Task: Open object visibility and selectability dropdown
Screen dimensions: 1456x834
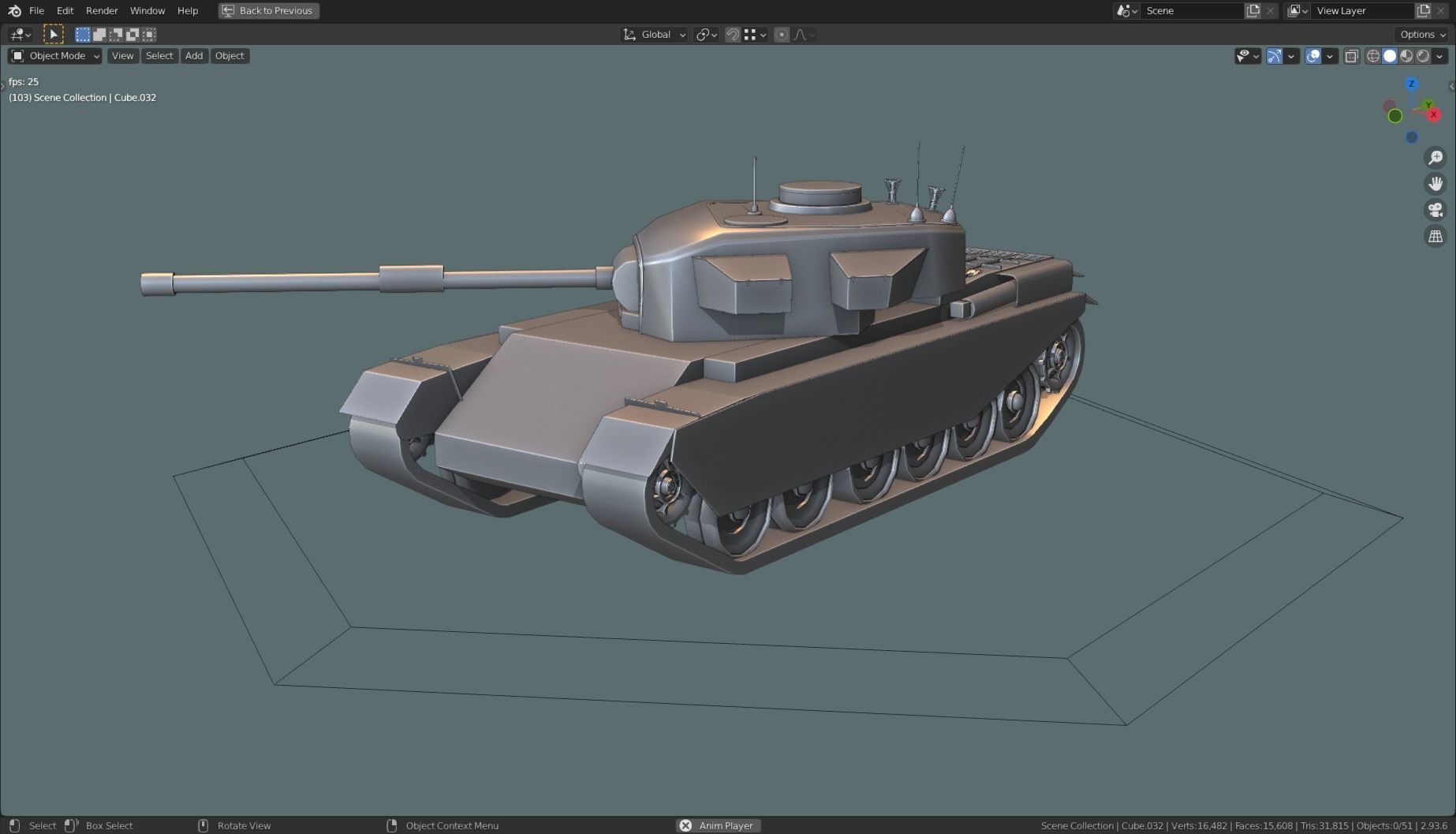Action: pyautogui.click(x=1248, y=56)
